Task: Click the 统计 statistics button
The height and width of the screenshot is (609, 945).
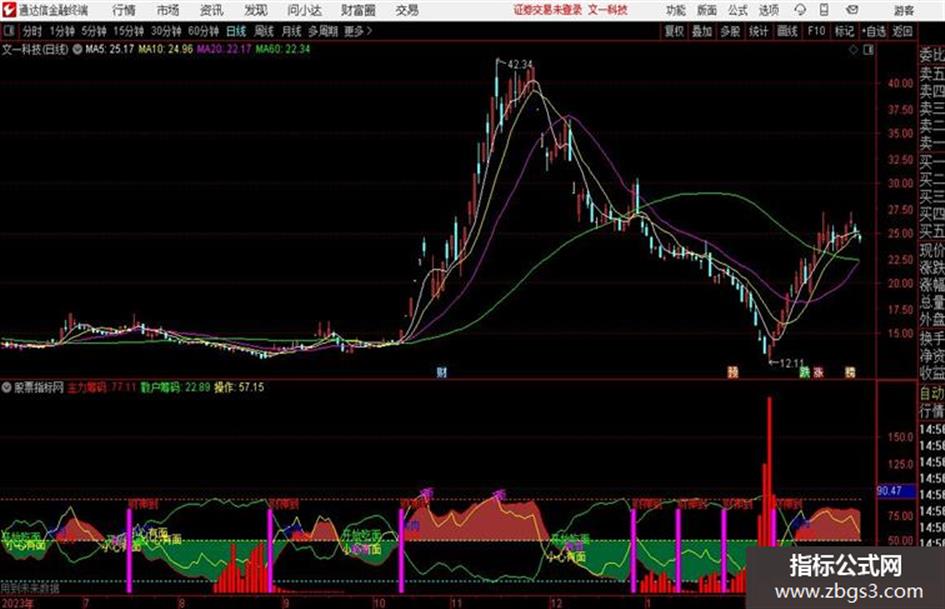Action: pos(758,31)
